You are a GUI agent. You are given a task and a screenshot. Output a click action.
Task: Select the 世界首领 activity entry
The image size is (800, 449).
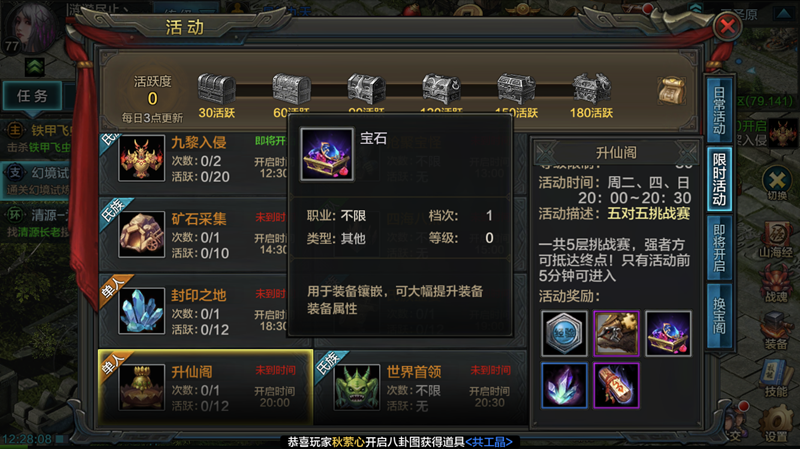pyautogui.click(x=421, y=388)
